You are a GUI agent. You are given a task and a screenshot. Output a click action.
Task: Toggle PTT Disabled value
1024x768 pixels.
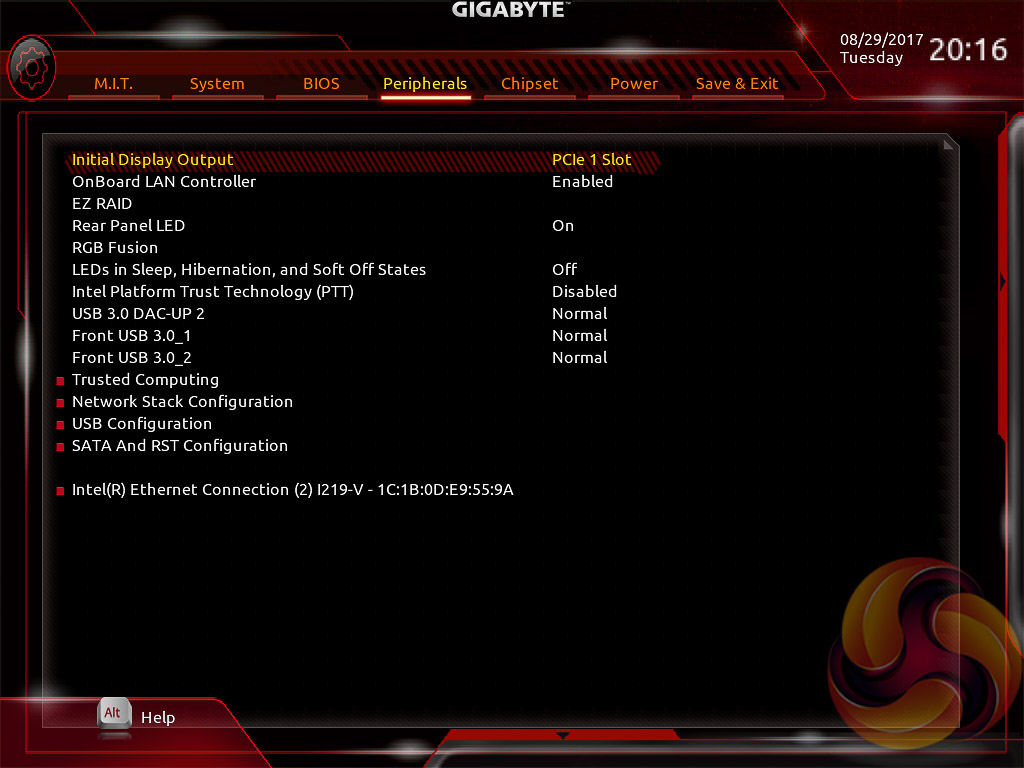[584, 292]
